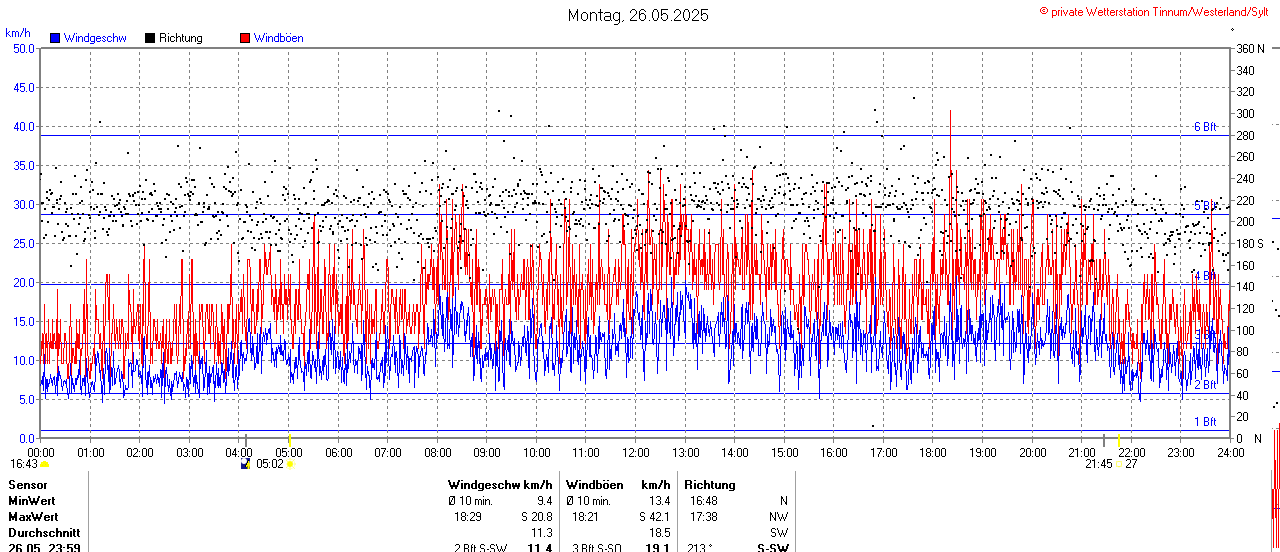Click the black Richtung legend swatch
This screenshot has height=552, width=1280.
pyautogui.click(x=150, y=38)
